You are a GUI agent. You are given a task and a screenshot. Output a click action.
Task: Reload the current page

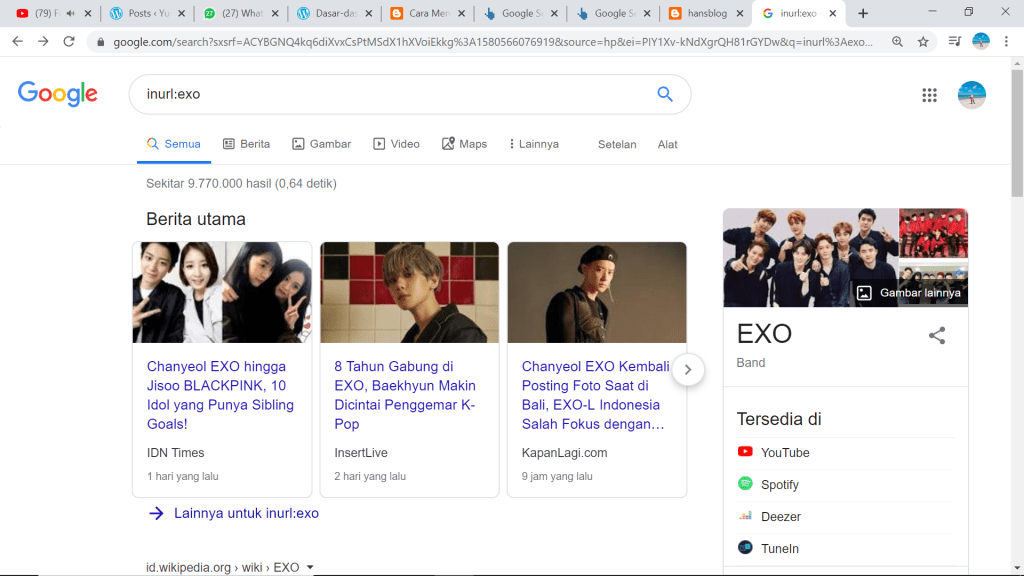pyautogui.click(x=69, y=42)
